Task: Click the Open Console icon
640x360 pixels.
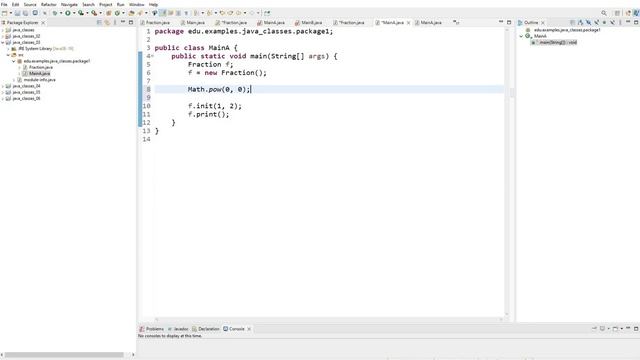Action: [x=615, y=329]
